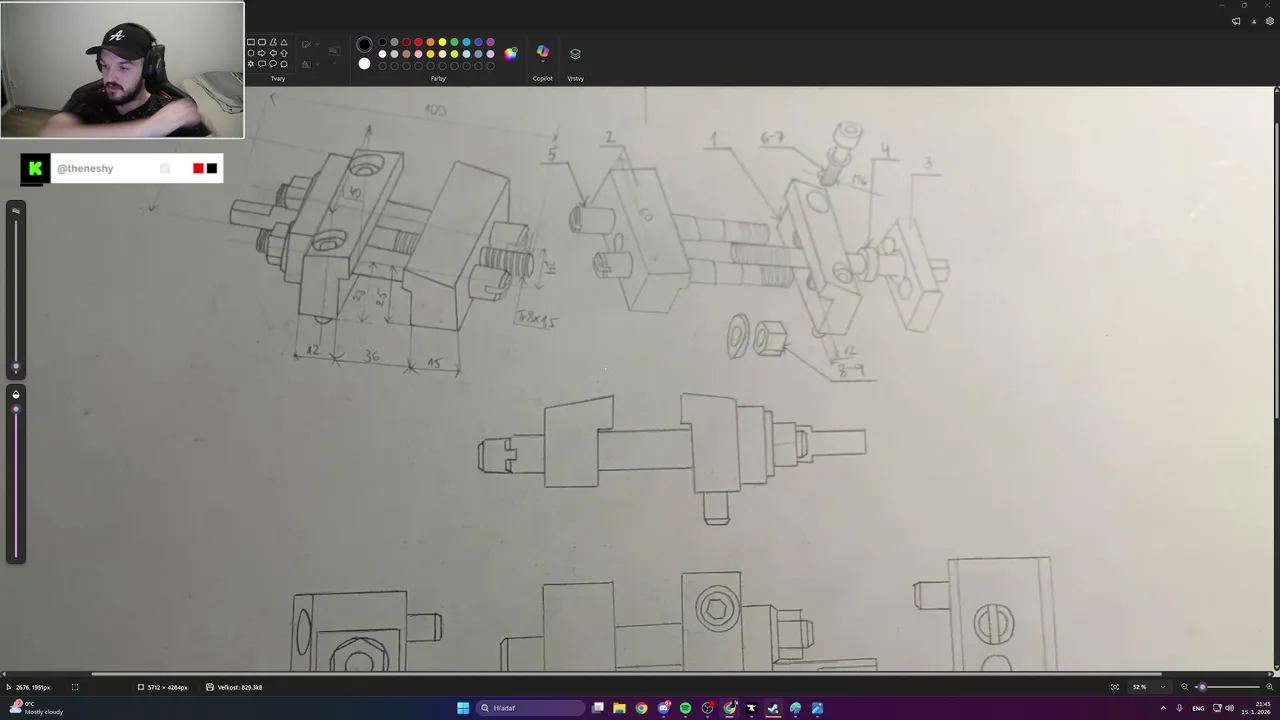Click the horizontal canvas scrollbar

(627, 675)
